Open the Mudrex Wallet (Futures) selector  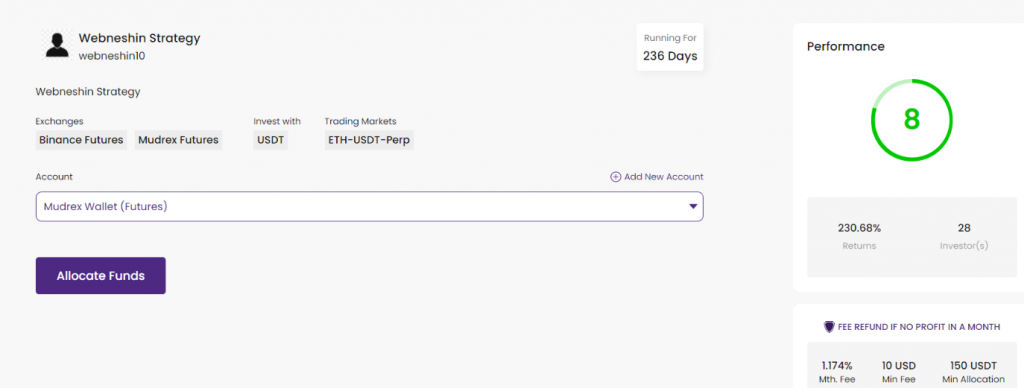click(x=370, y=206)
